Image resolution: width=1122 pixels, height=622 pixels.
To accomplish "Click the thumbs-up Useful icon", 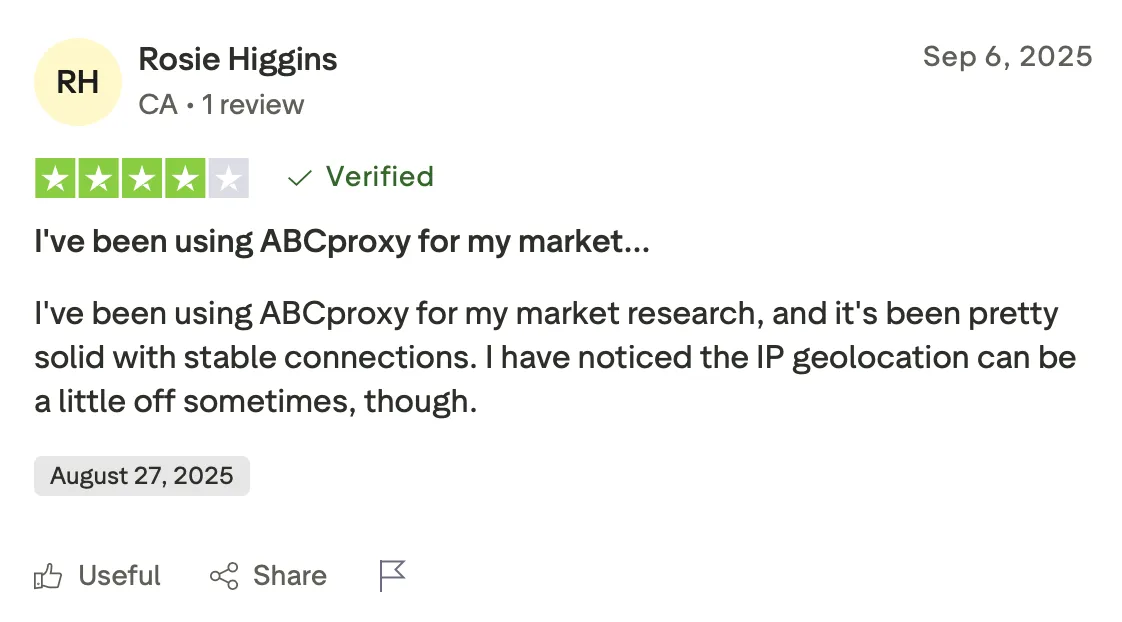I will pos(47,575).
